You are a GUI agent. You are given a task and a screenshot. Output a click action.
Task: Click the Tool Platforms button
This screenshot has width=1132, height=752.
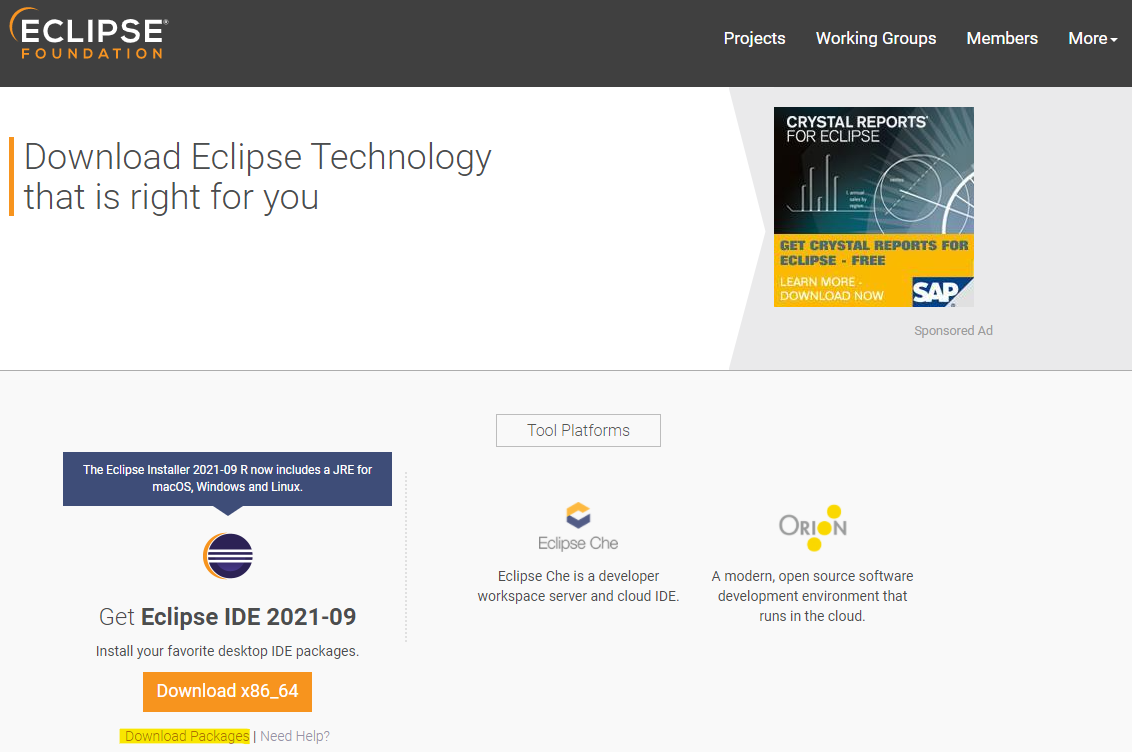pyautogui.click(x=578, y=430)
